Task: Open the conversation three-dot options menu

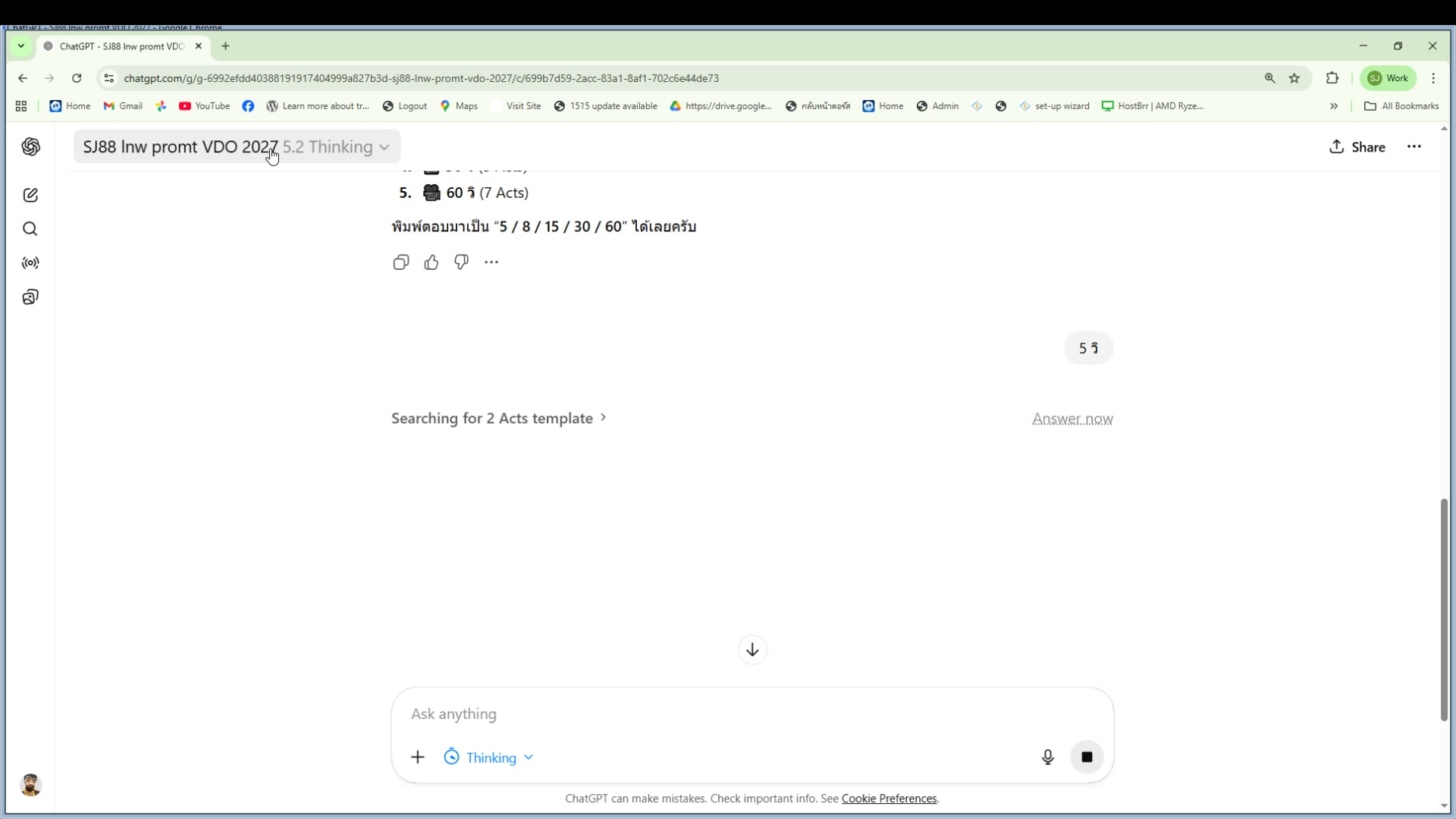Action: (1414, 147)
